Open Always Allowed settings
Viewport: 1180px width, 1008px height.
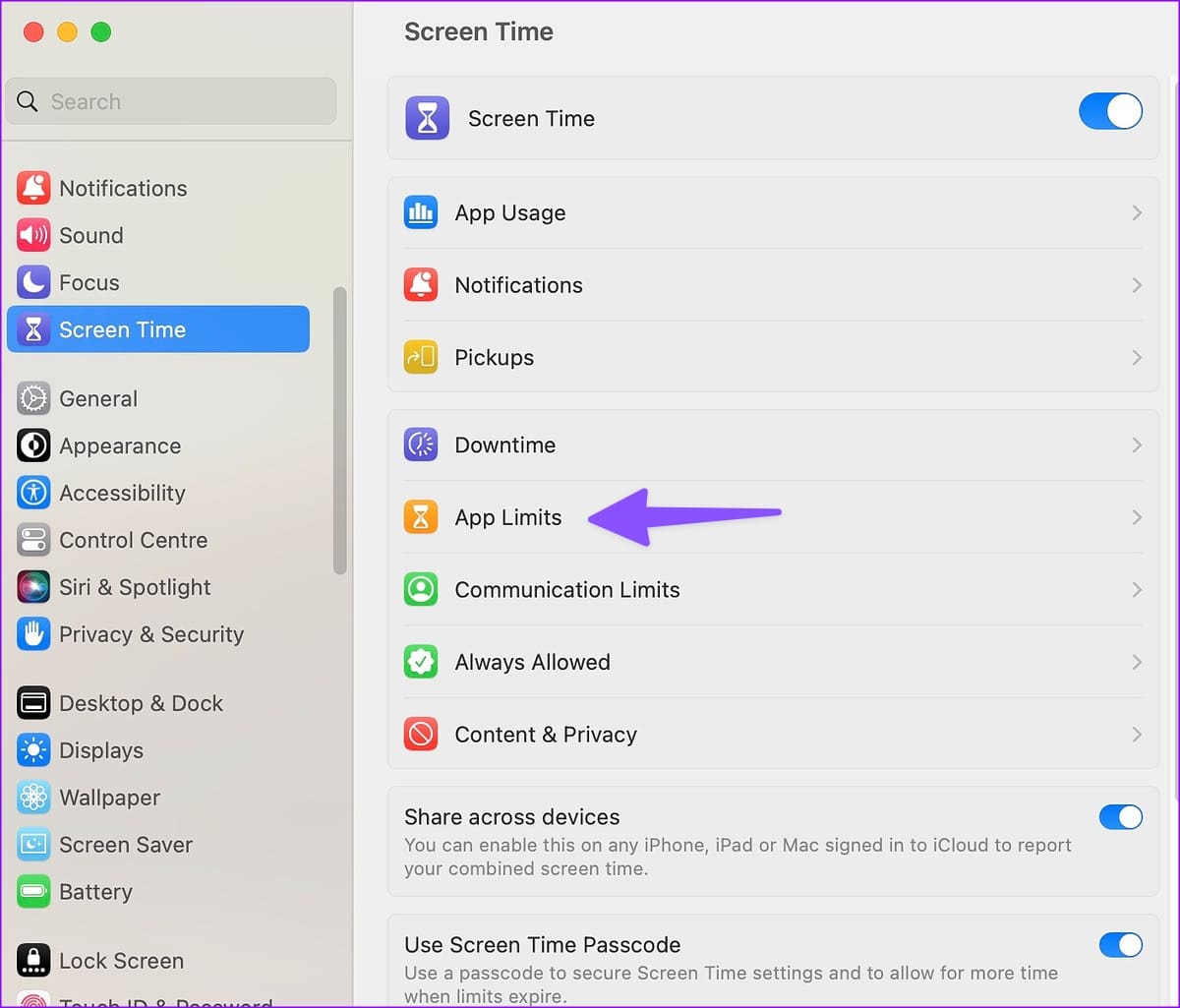click(x=773, y=662)
